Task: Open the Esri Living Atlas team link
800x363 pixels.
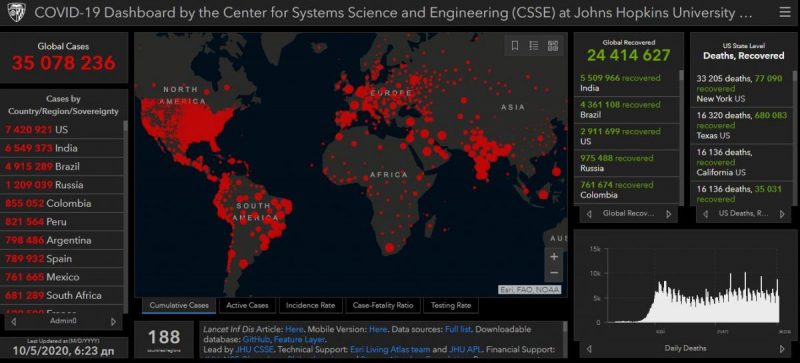Action: coord(390,350)
